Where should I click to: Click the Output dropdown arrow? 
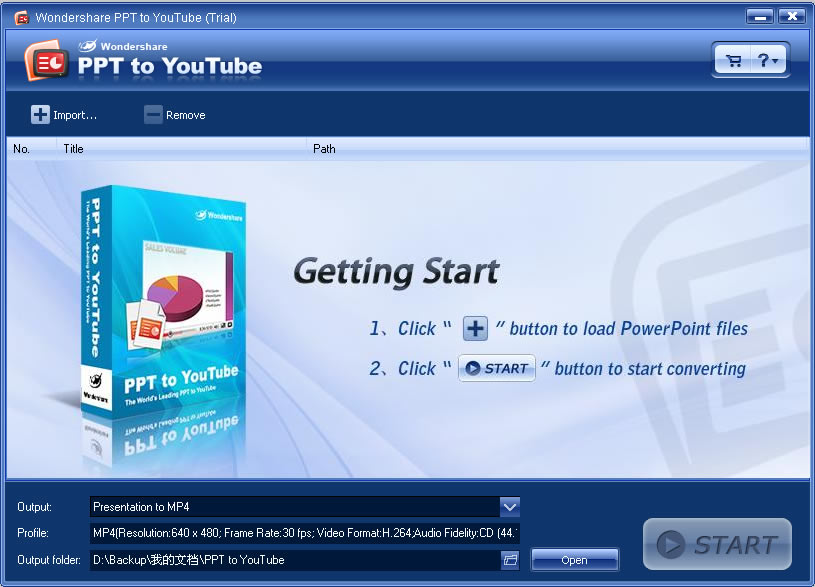[510, 507]
